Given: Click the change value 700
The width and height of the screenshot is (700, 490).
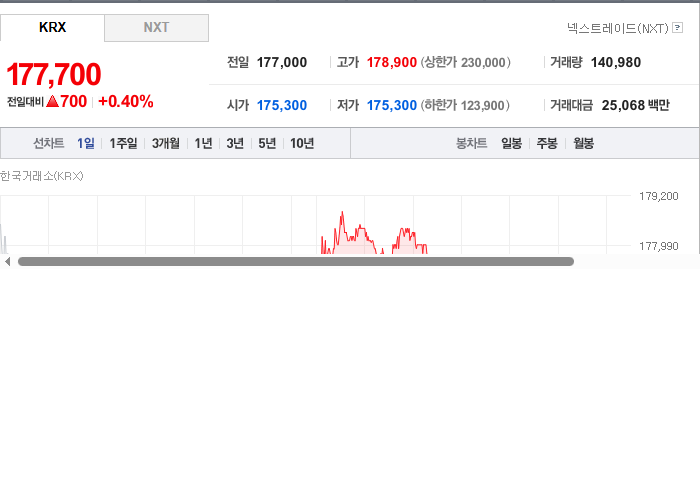Looking at the screenshot, I should pos(73,101).
